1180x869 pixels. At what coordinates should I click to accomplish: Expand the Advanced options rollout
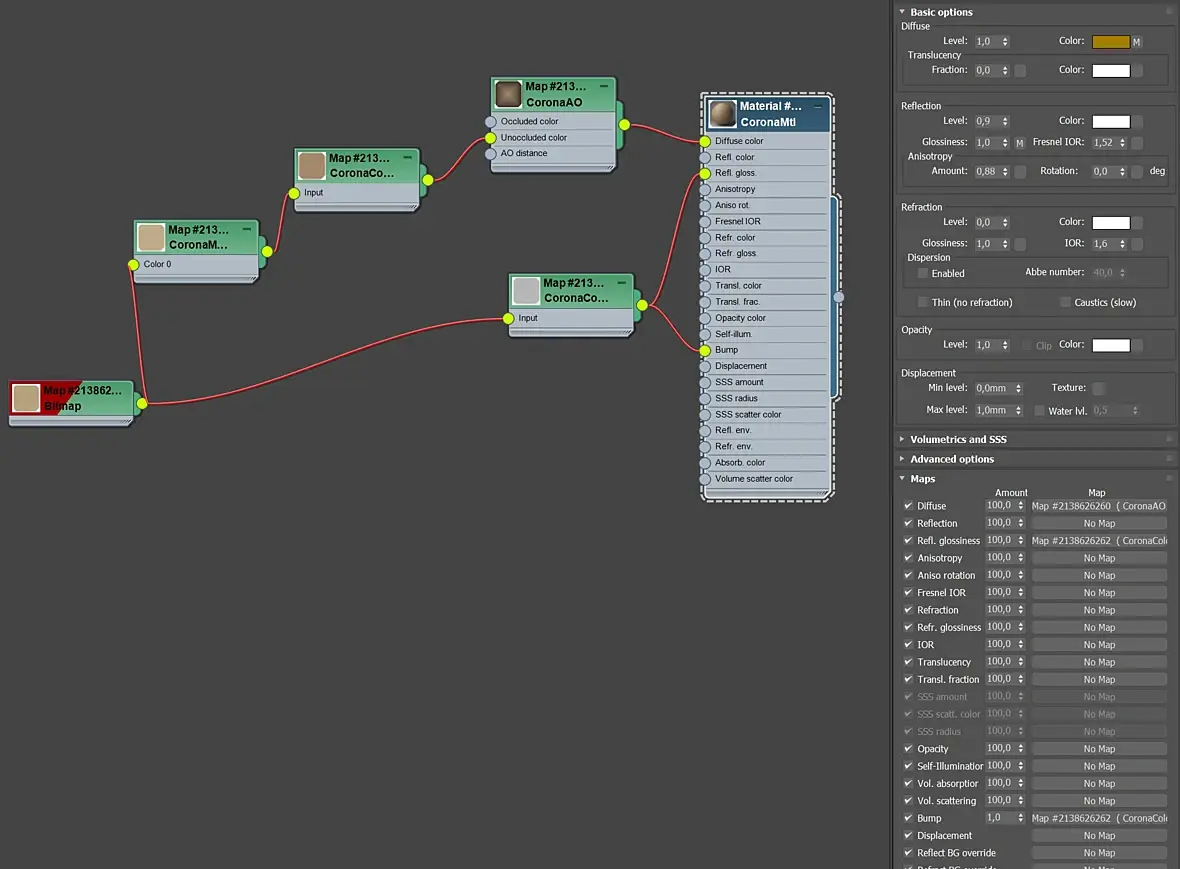pyautogui.click(x=902, y=459)
